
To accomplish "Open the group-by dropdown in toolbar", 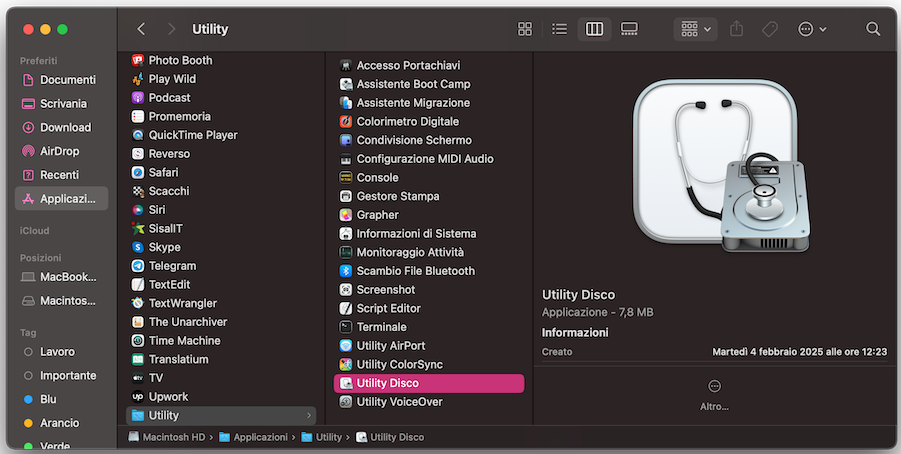I will pos(695,29).
